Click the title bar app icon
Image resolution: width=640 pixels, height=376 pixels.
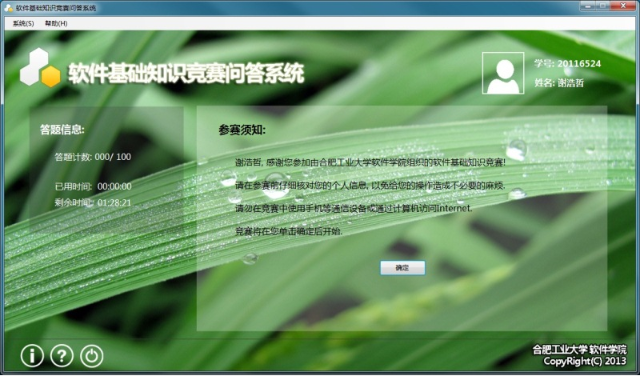click(x=8, y=8)
